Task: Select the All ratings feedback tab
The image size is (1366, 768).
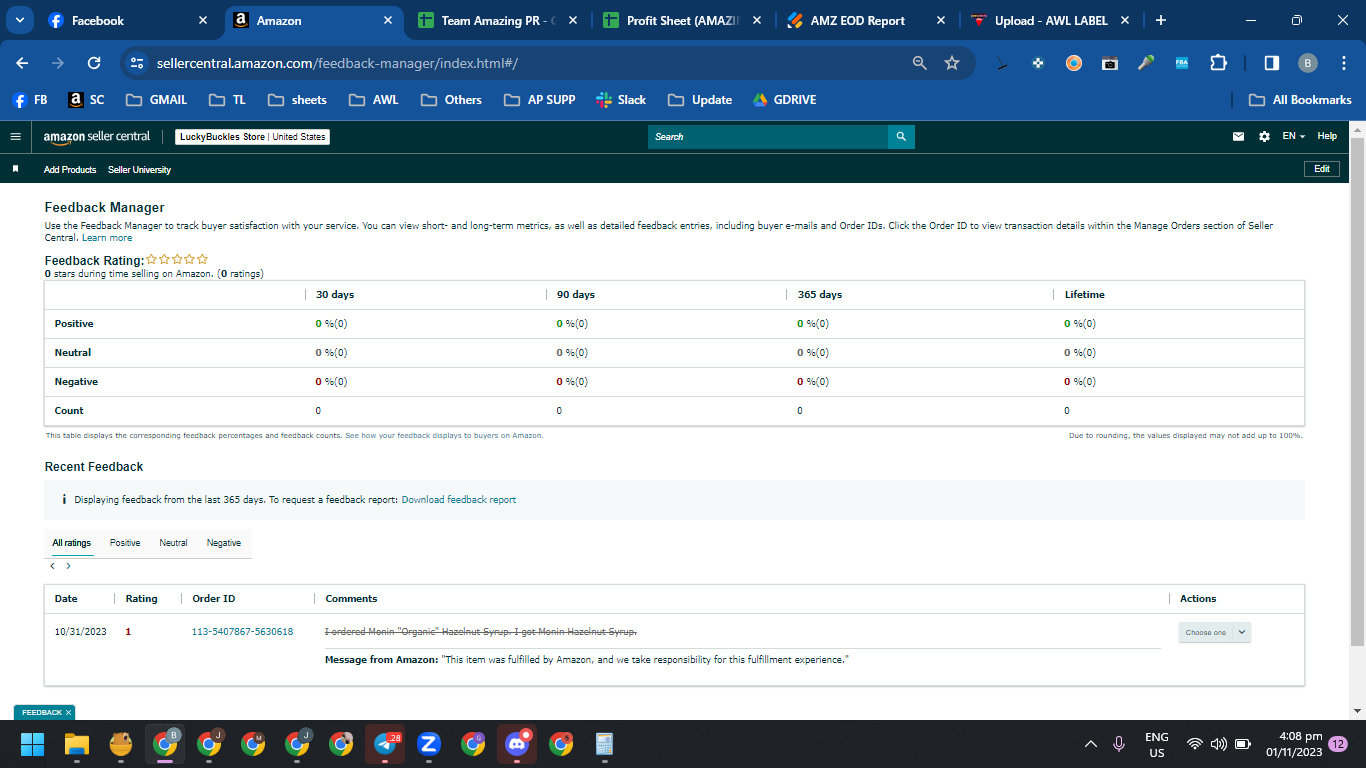Action: 72,543
